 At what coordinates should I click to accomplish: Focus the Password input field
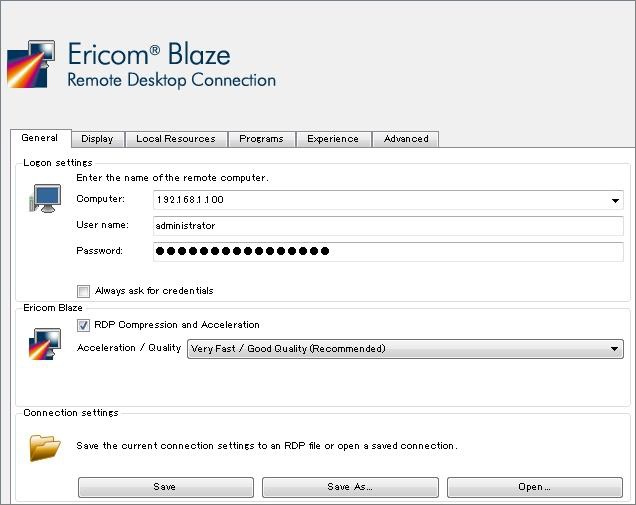click(x=388, y=251)
